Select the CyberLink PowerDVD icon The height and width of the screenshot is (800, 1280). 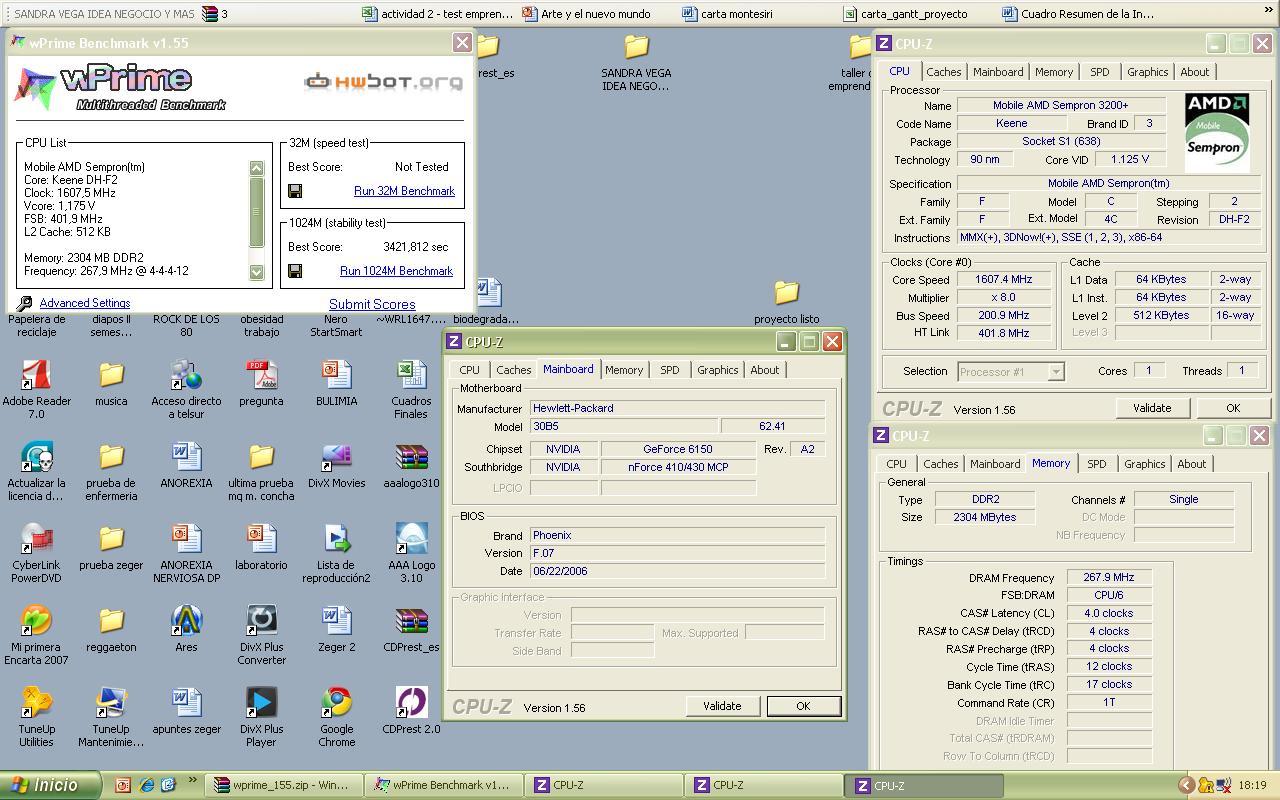click(x=37, y=539)
